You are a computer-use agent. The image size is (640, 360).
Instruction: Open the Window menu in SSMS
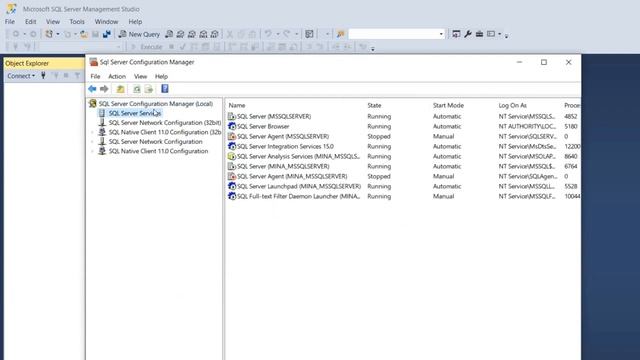click(106, 22)
